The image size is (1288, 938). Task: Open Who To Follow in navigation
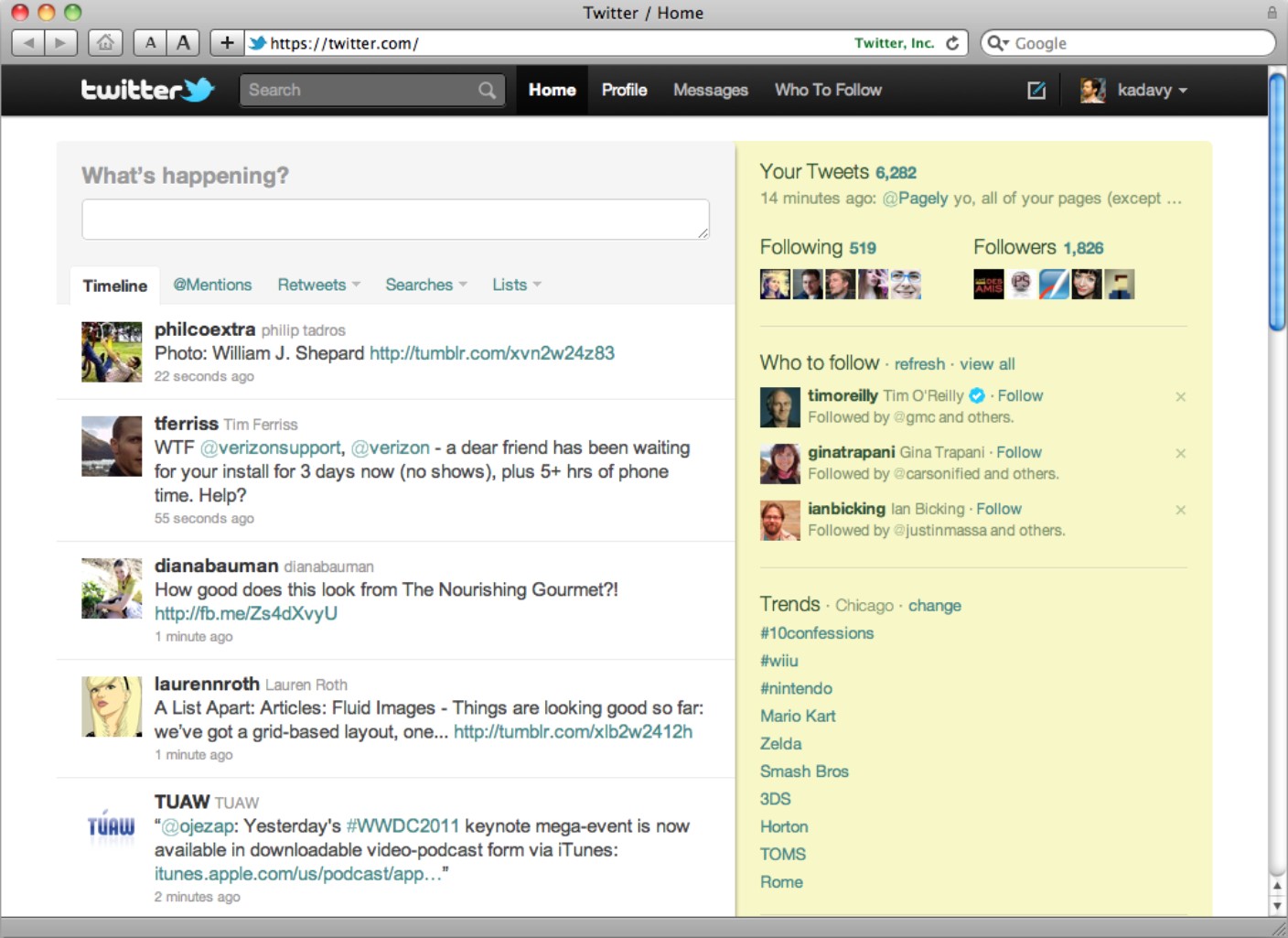point(829,90)
